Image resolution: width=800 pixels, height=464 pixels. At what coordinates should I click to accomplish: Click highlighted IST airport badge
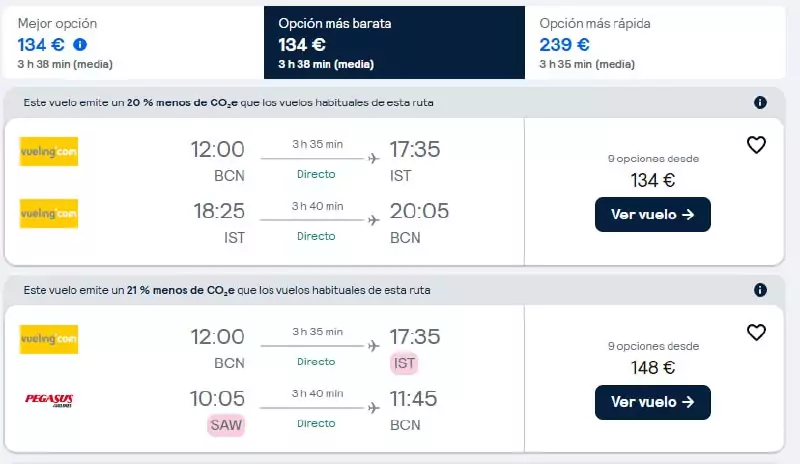(404, 363)
